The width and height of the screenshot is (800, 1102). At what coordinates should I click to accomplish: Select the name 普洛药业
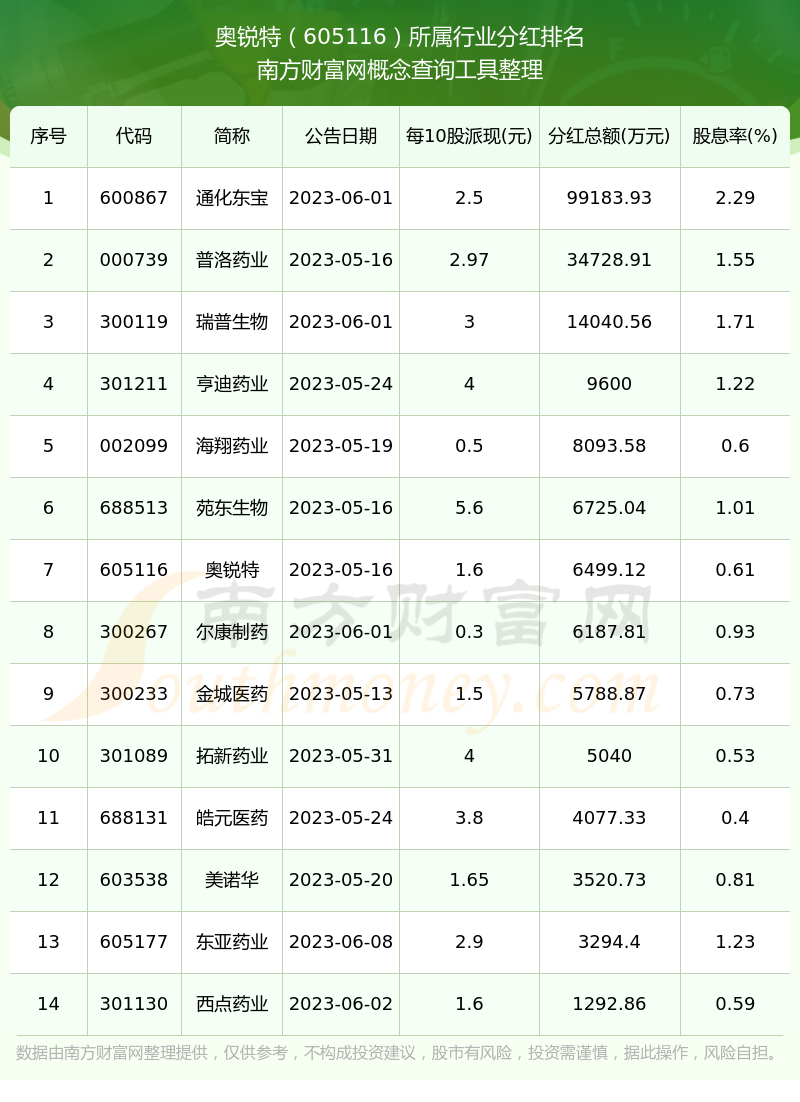tap(232, 260)
